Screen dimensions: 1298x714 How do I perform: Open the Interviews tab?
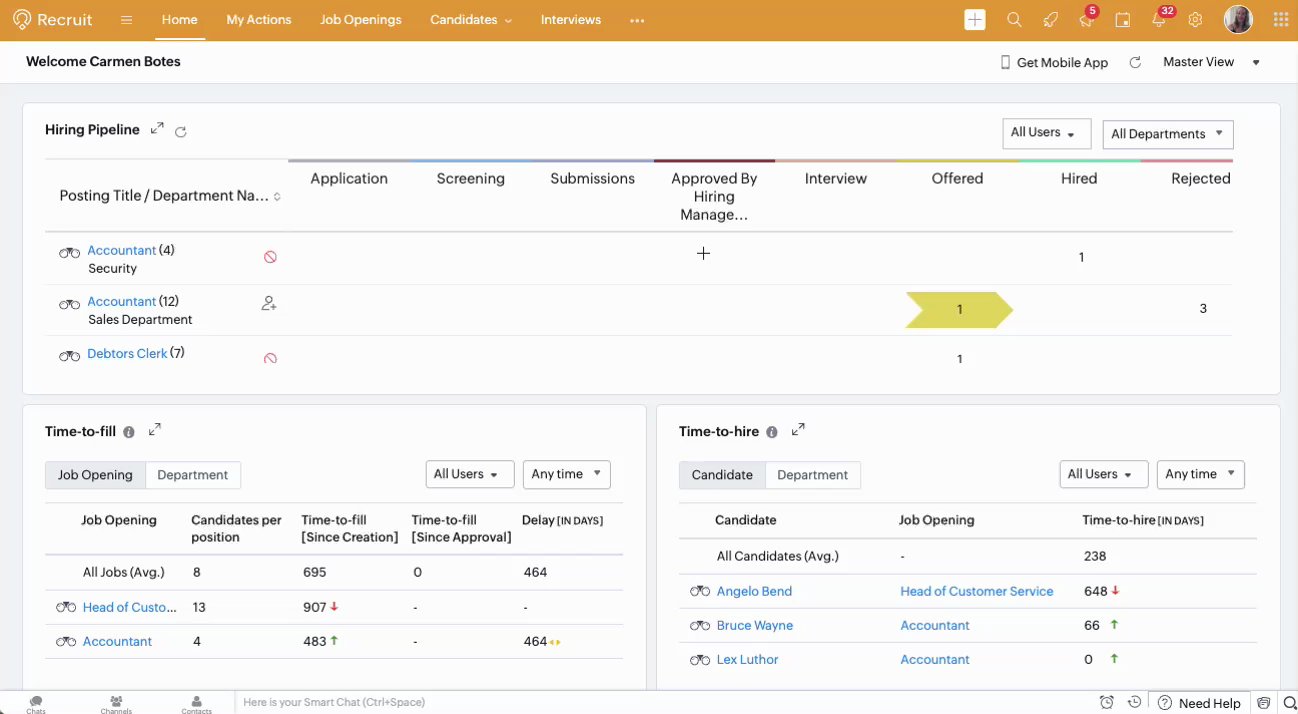click(x=571, y=20)
